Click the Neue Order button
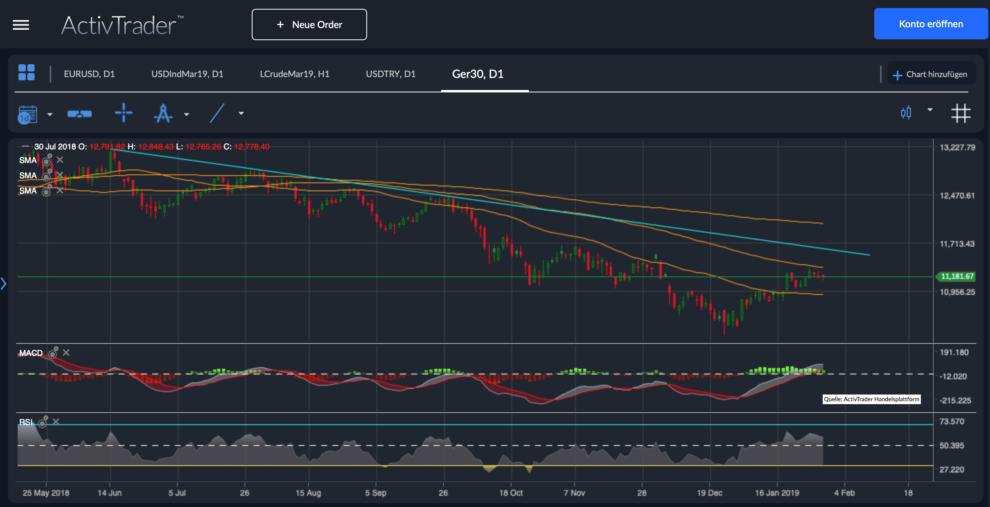This screenshot has height=507, width=990. click(x=309, y=25)
